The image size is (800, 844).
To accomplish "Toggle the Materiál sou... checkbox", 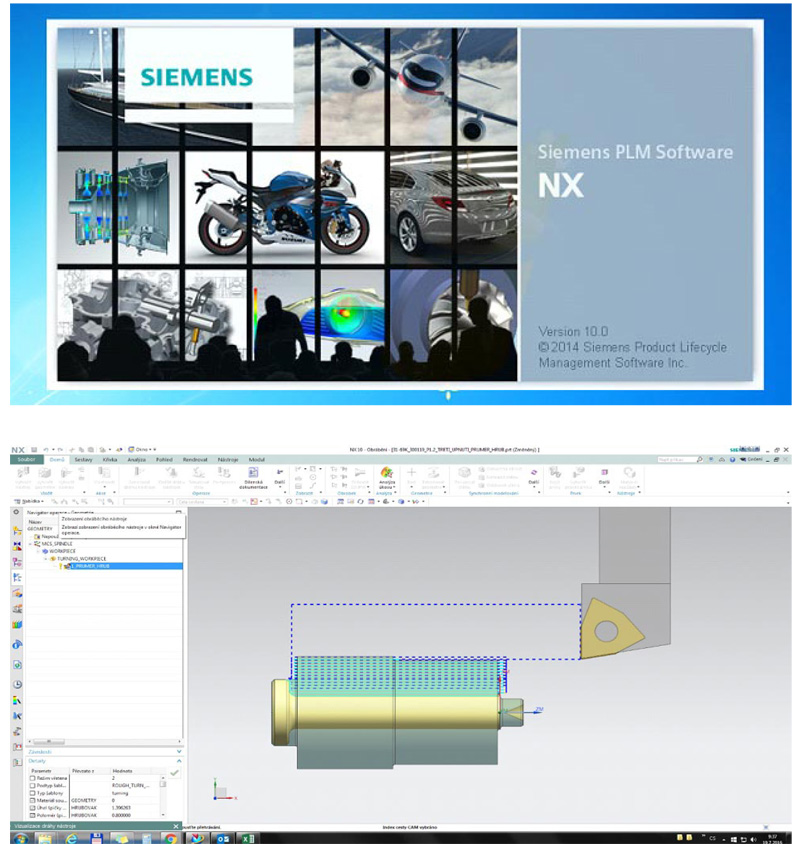I will 33,800.
